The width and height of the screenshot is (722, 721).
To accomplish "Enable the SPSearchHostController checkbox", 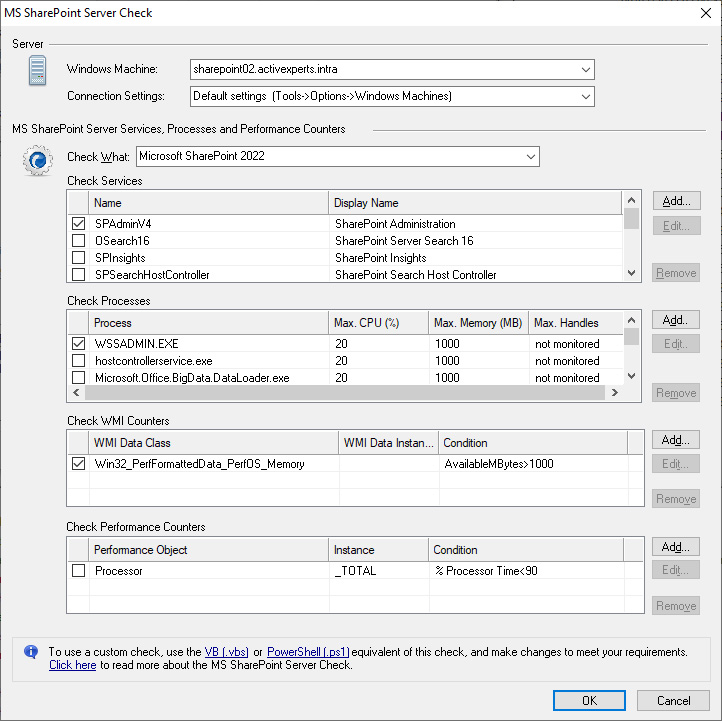I will click(x=79, y=275).
